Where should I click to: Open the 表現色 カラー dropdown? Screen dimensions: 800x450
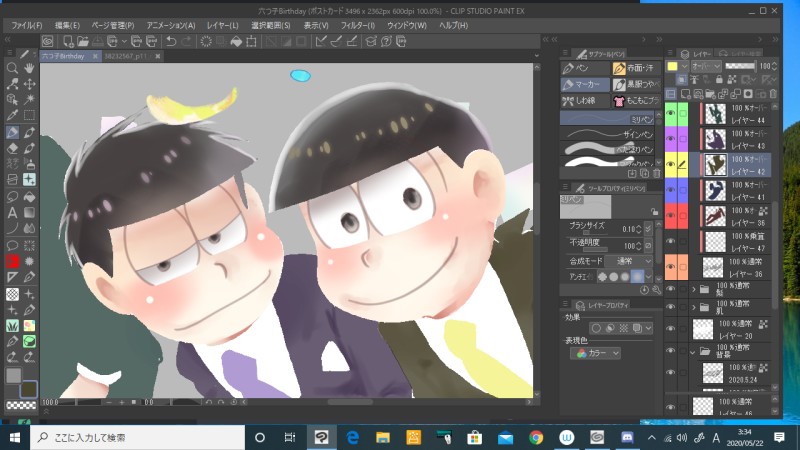pyautogui.click(x=595, y=353)
